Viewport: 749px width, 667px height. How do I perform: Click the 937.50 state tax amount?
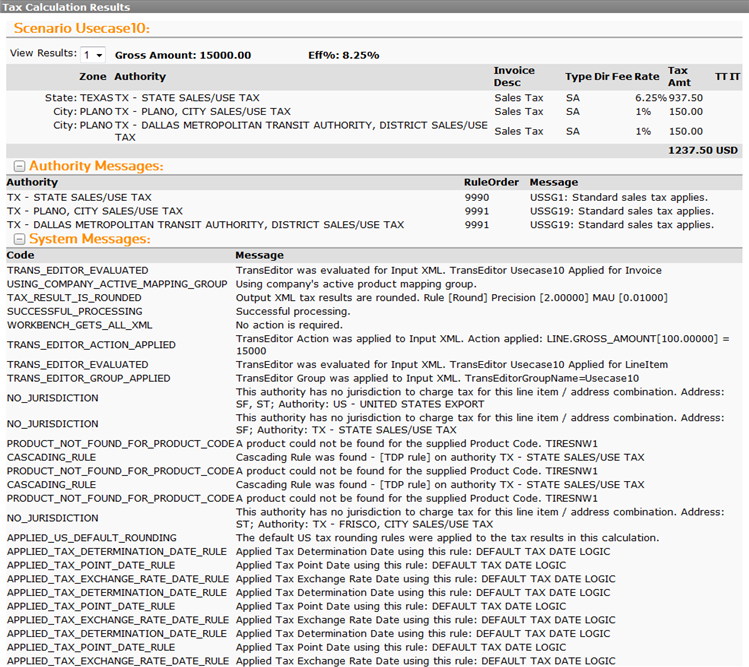[x=685, y=98]
